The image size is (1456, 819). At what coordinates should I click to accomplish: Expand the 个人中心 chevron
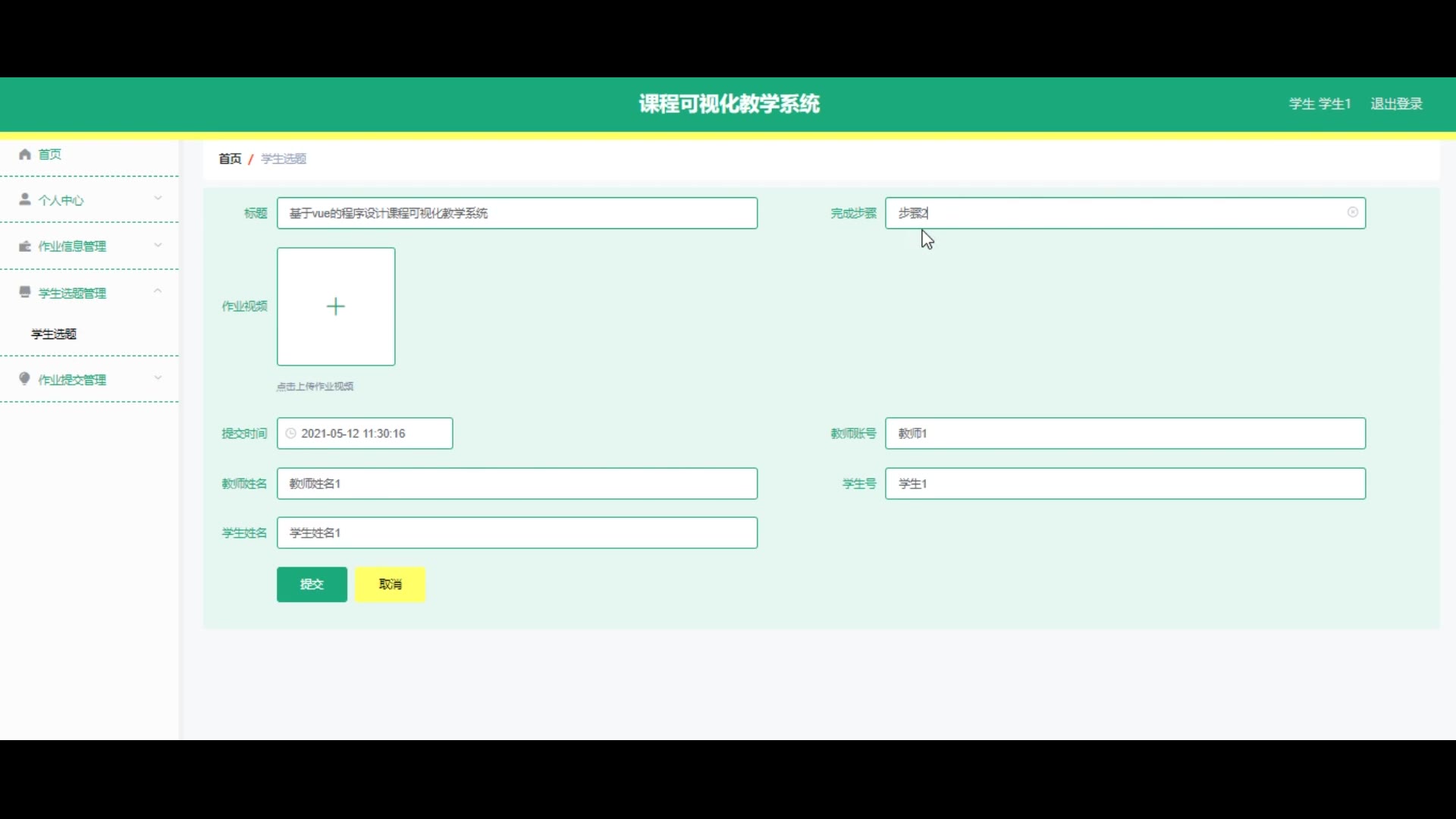click(x=158, y=199)
